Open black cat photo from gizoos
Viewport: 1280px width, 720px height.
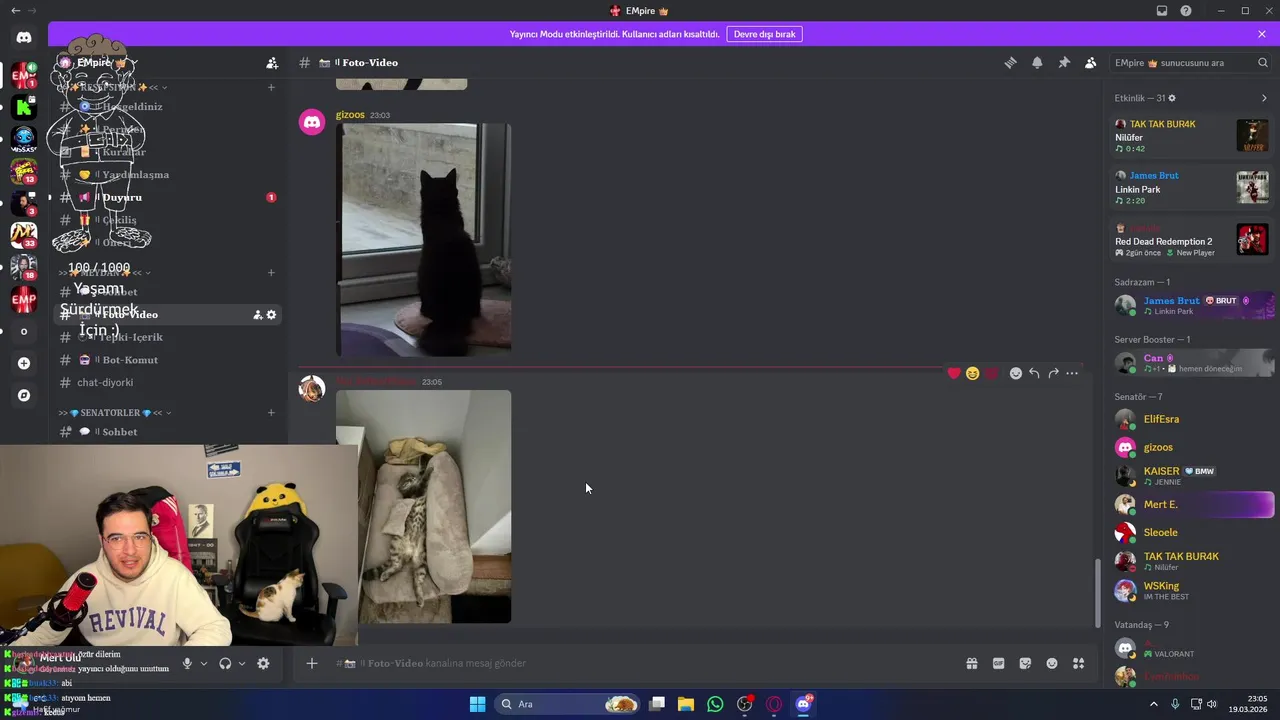[424, 240]
